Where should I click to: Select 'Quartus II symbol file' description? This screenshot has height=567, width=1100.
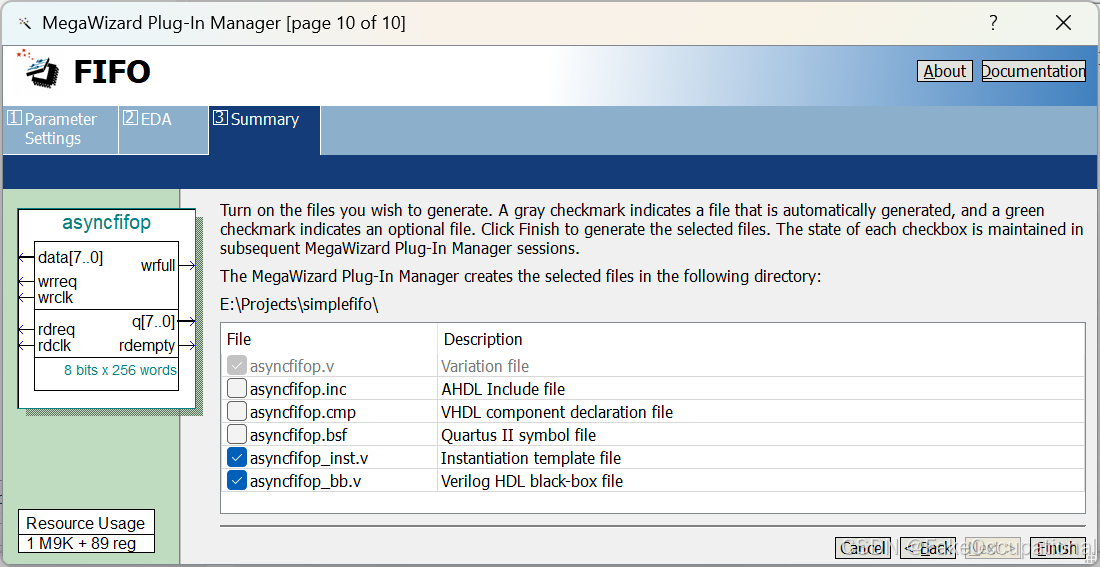coord(518,435)
